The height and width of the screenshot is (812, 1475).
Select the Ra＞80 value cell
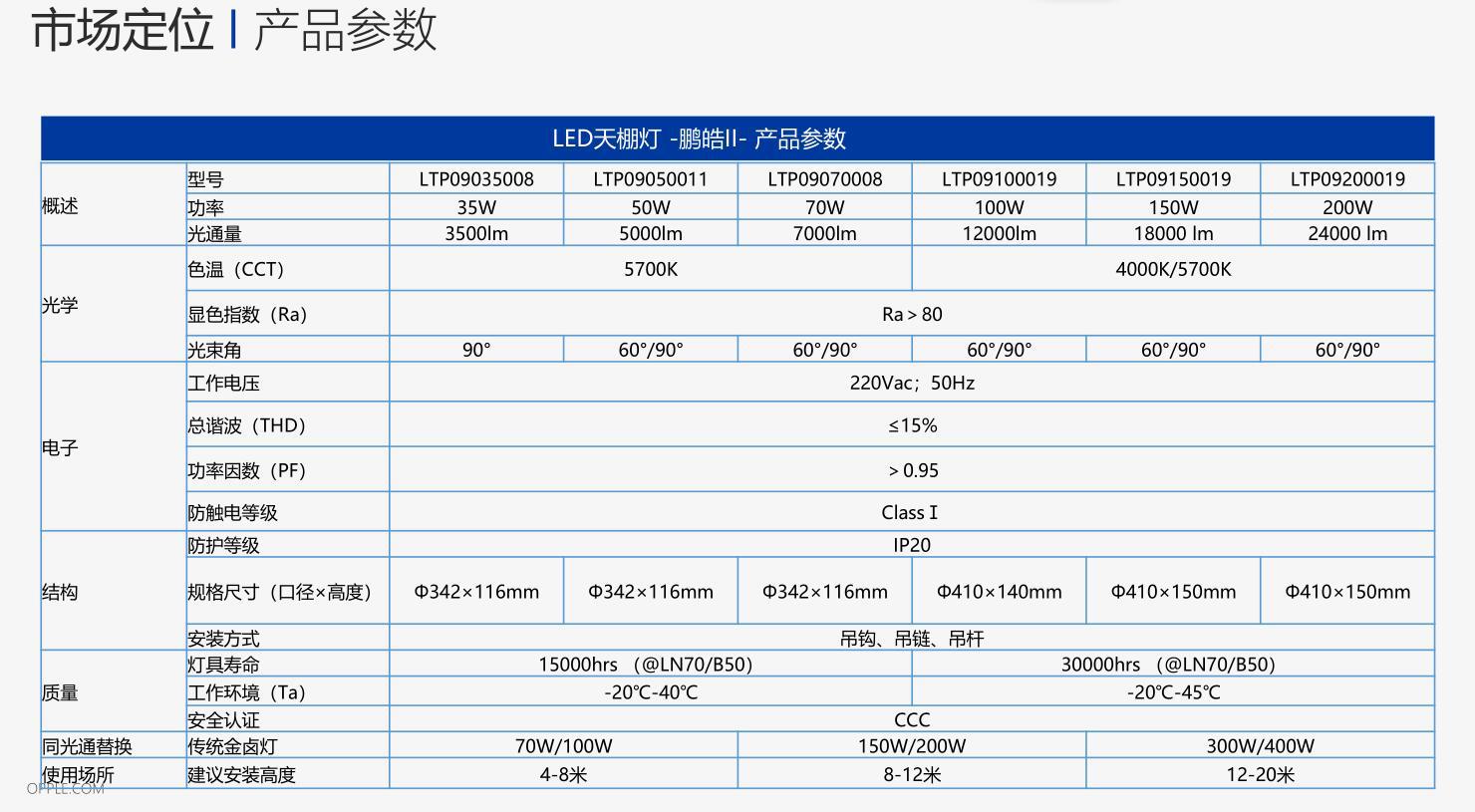[912, 314]
